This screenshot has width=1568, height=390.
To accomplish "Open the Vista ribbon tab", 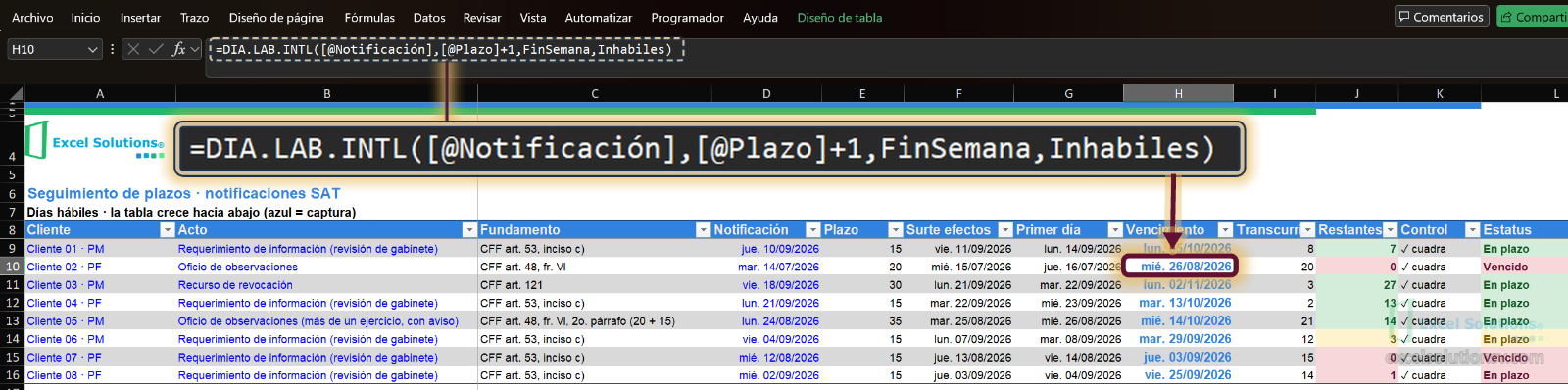I will point(533,18).
